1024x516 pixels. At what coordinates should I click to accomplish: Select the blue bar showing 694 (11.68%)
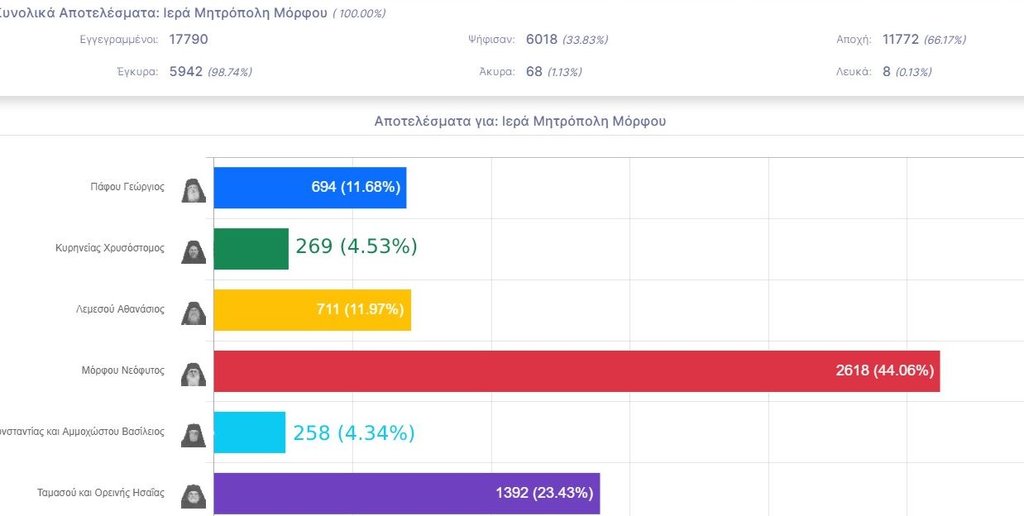(310, 187)
